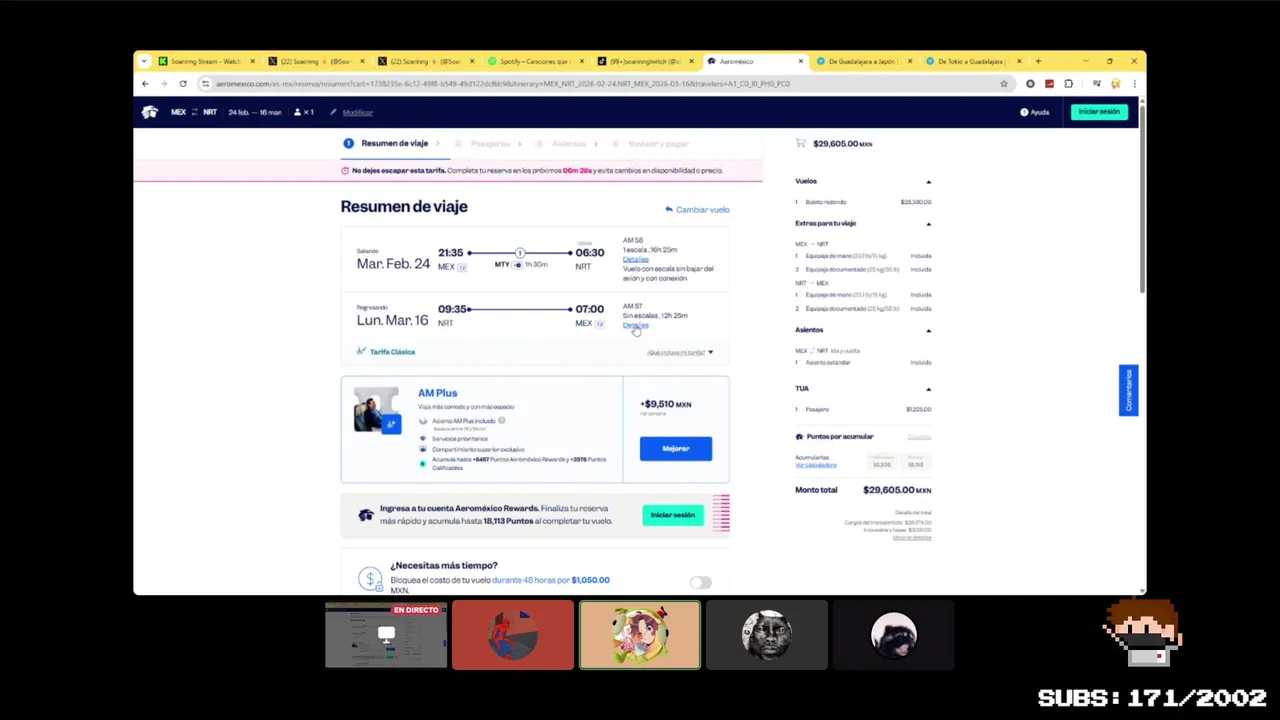1280x720 pixels.
Task: Click the Modificar pencil icon
Action: [333, 112]
